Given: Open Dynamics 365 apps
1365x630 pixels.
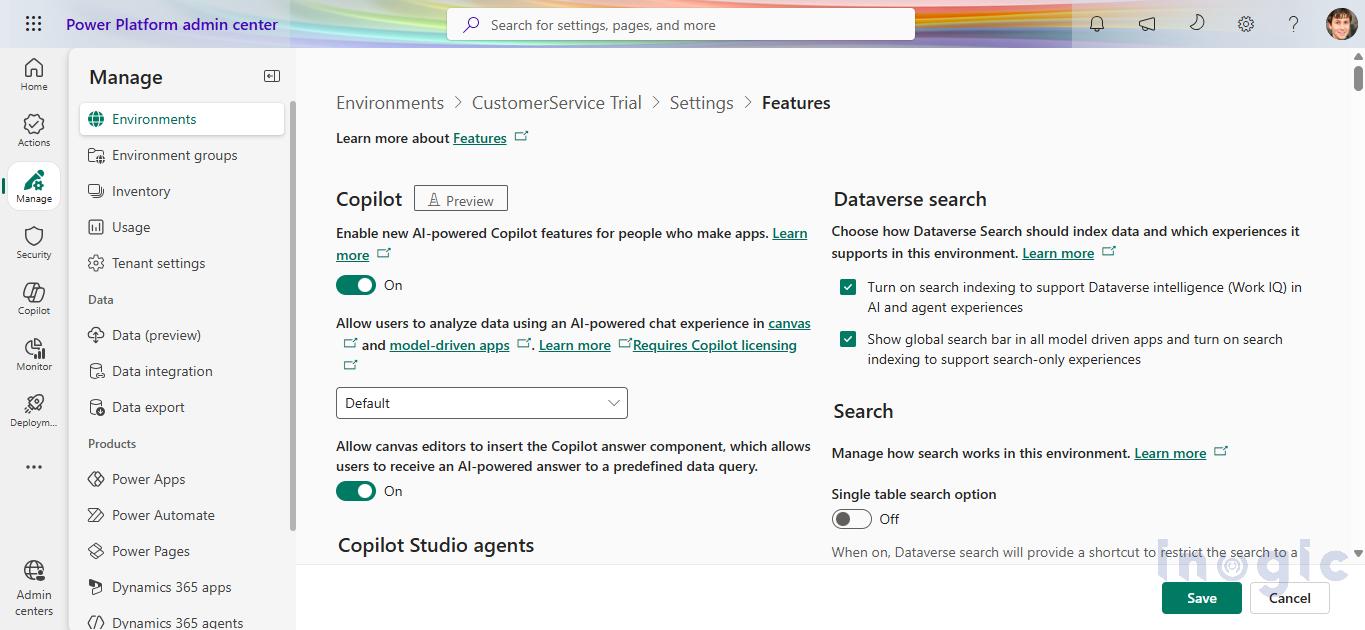Looking at the screenshot, I should tap(182, 587).
